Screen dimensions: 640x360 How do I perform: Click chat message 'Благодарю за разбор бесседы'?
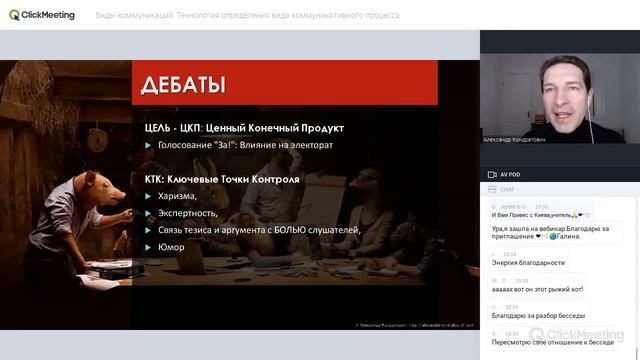click(x=538, y=316)
